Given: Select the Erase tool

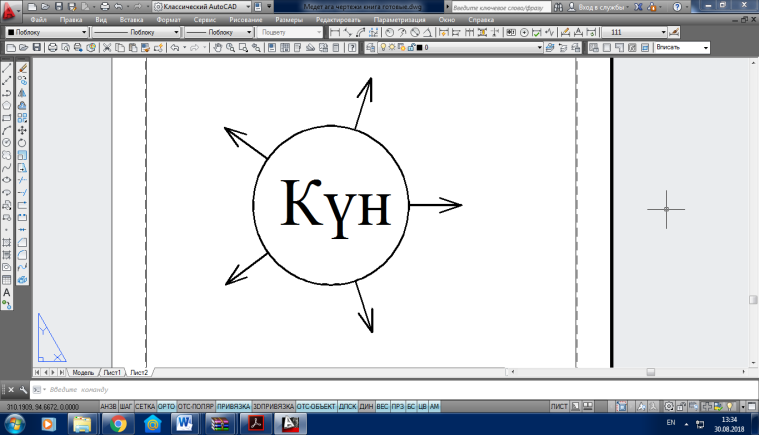Looking at the screenshot, I should 22,68.
